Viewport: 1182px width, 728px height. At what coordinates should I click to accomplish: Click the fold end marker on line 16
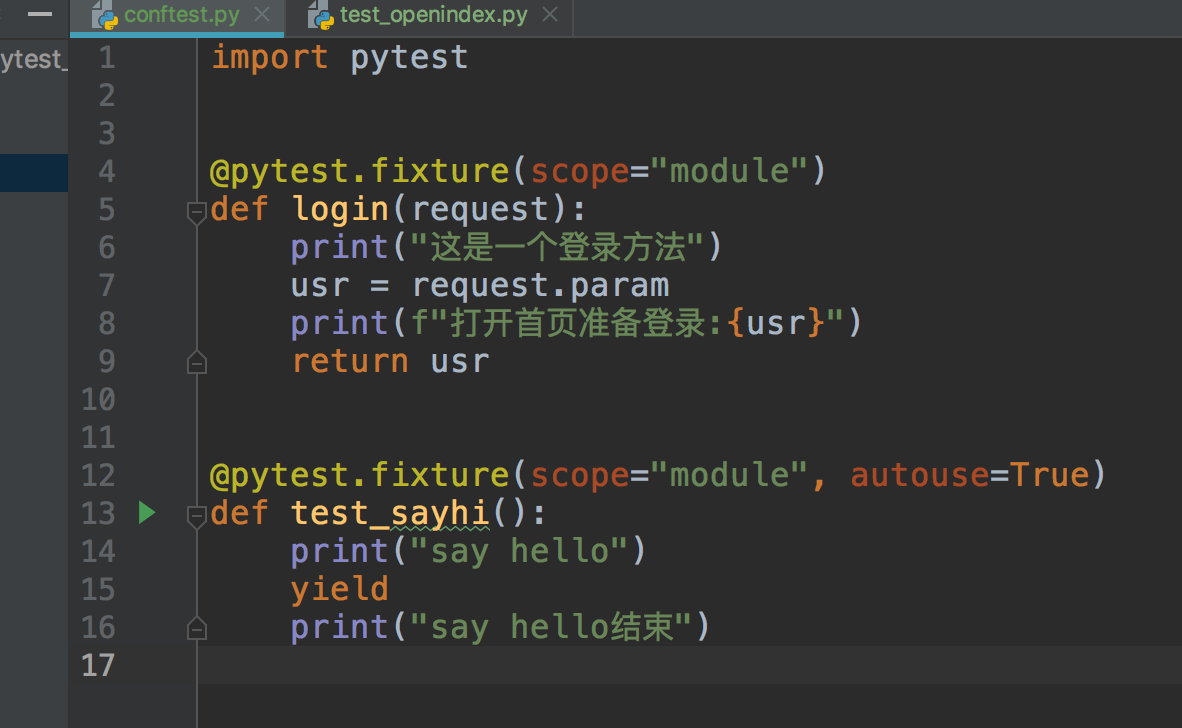click(197, 629)
